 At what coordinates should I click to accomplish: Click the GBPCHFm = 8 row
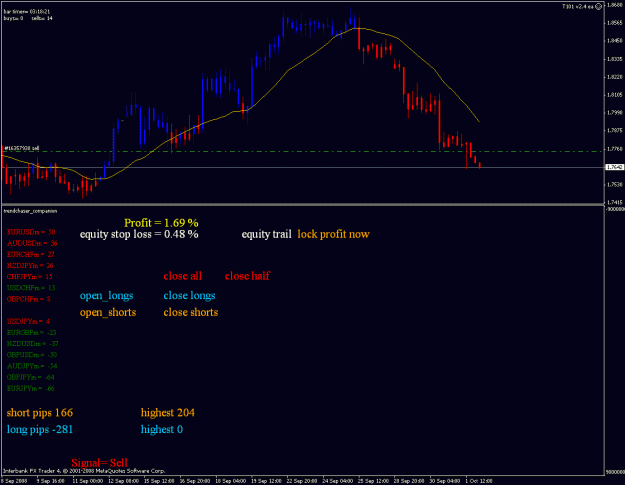29,299
